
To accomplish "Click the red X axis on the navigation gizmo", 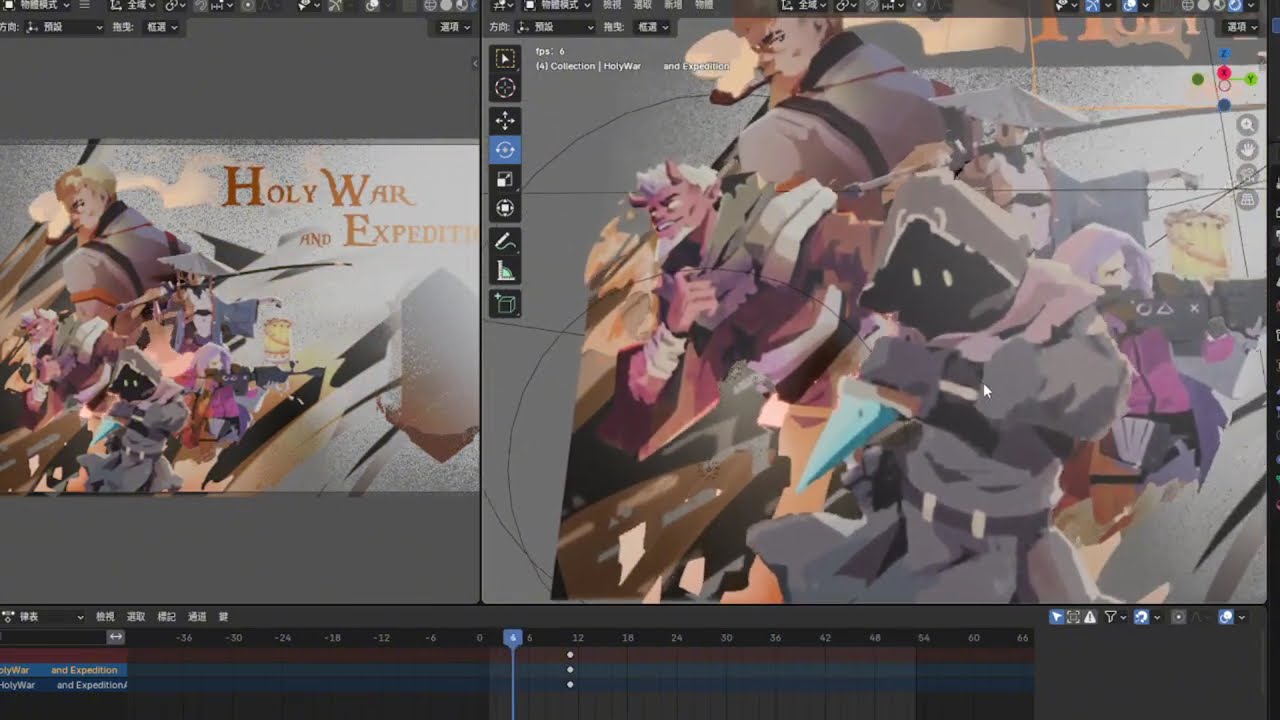I will (1224, 73).
